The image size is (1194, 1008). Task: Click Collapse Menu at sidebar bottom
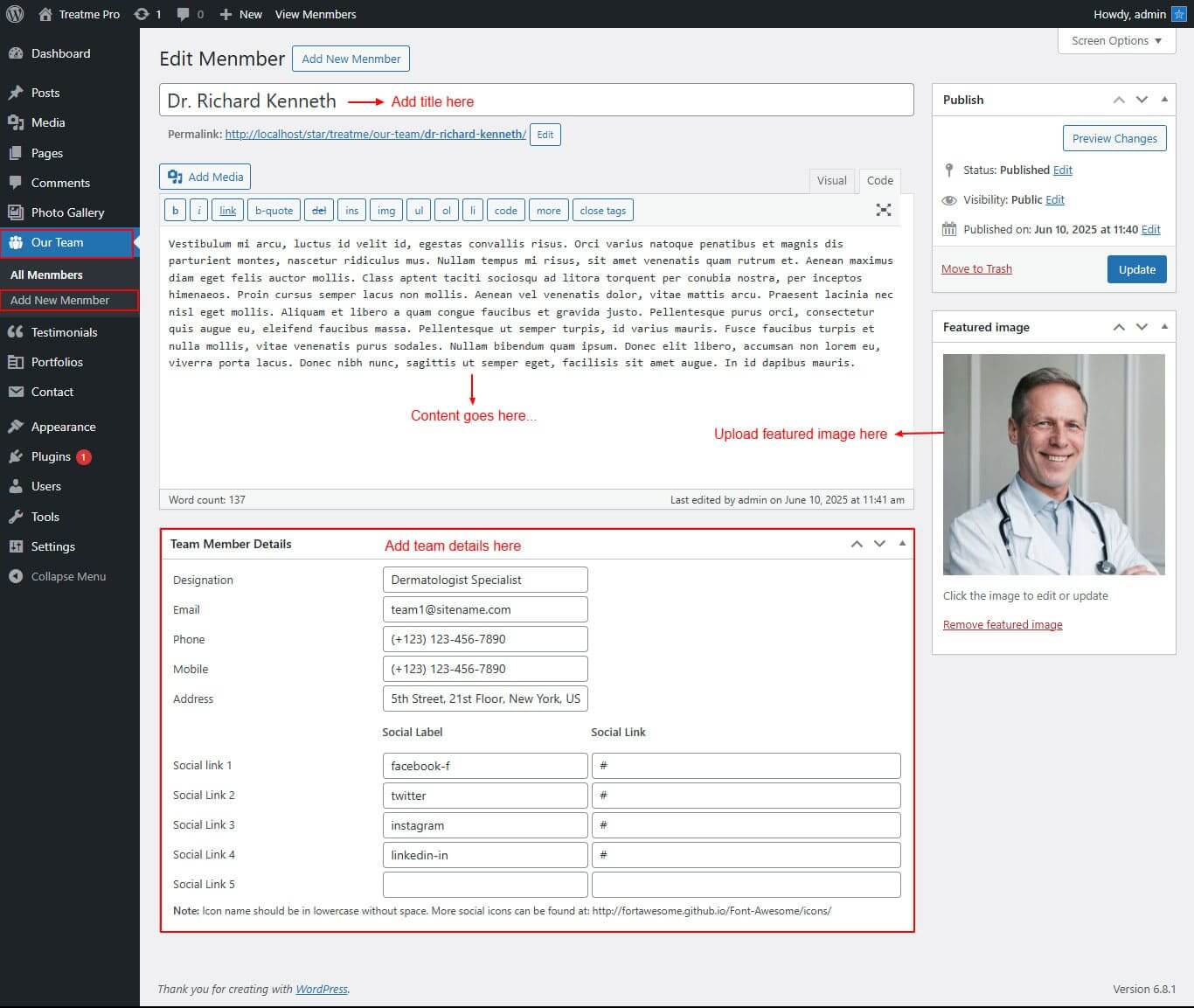pyautogui.click(x=67, y=576)
